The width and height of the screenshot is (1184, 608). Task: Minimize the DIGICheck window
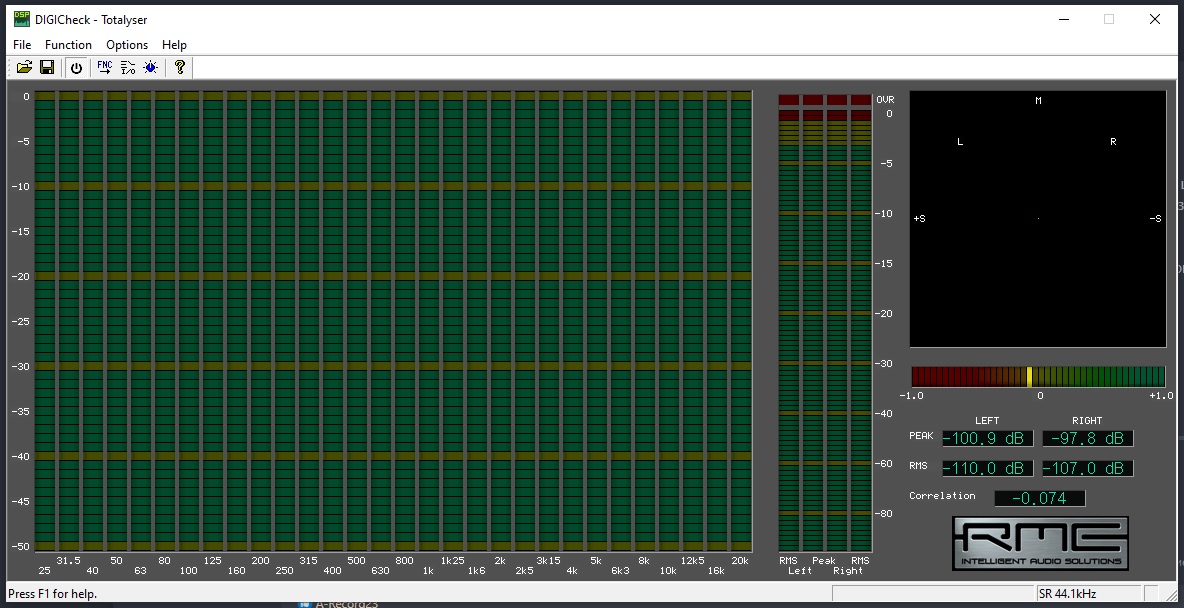pyautogui.click(x=1065, y=19)
